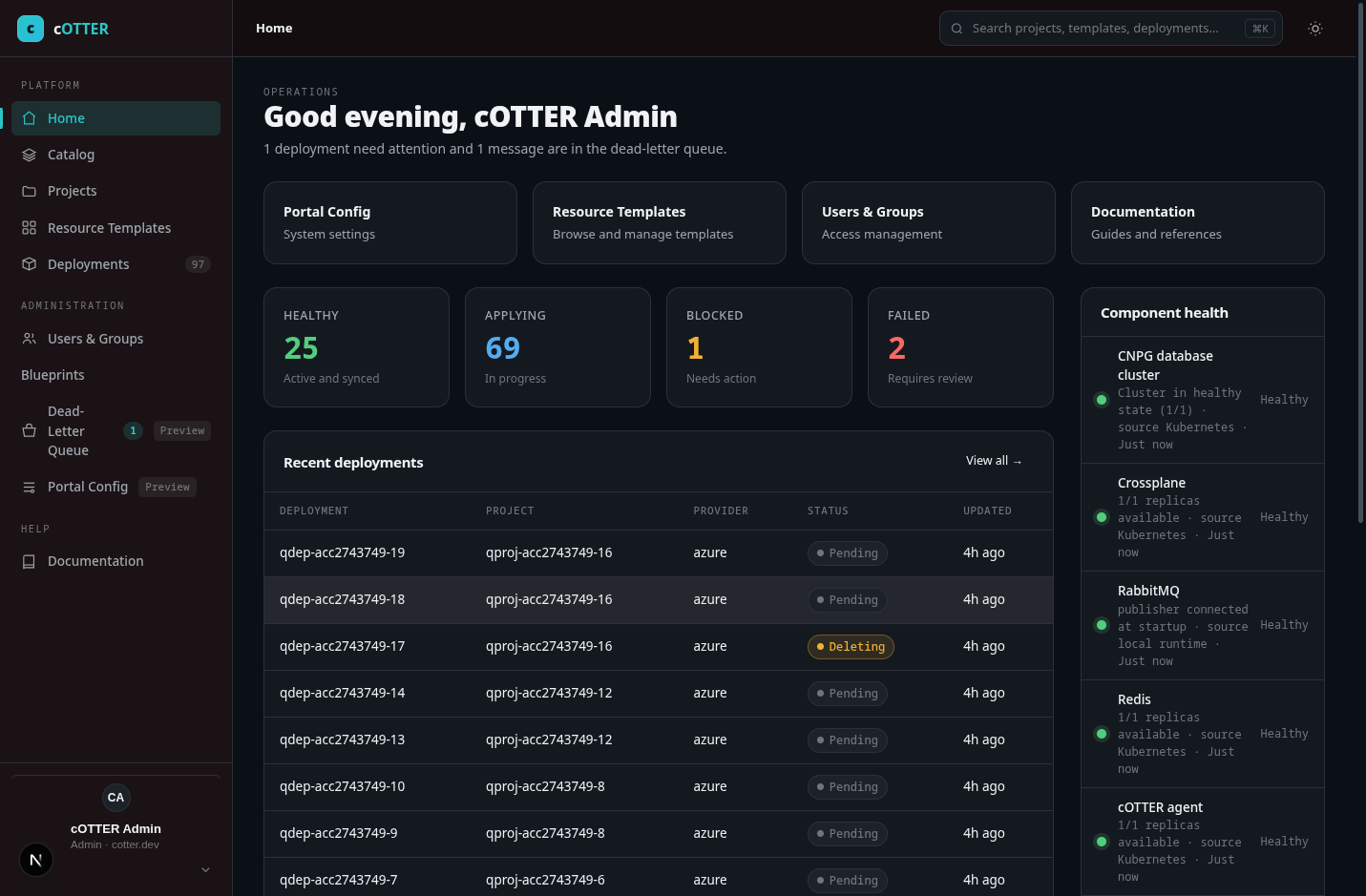Click the cOTTER logo icon
Image resolution: width=1366 pixels, height=896 pixels.
point(31,29)
